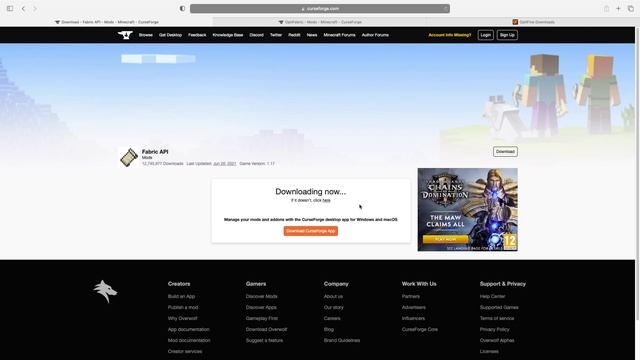640x360 pixels.
Task: Open the Twitter nav link
Action: point(276,35)
